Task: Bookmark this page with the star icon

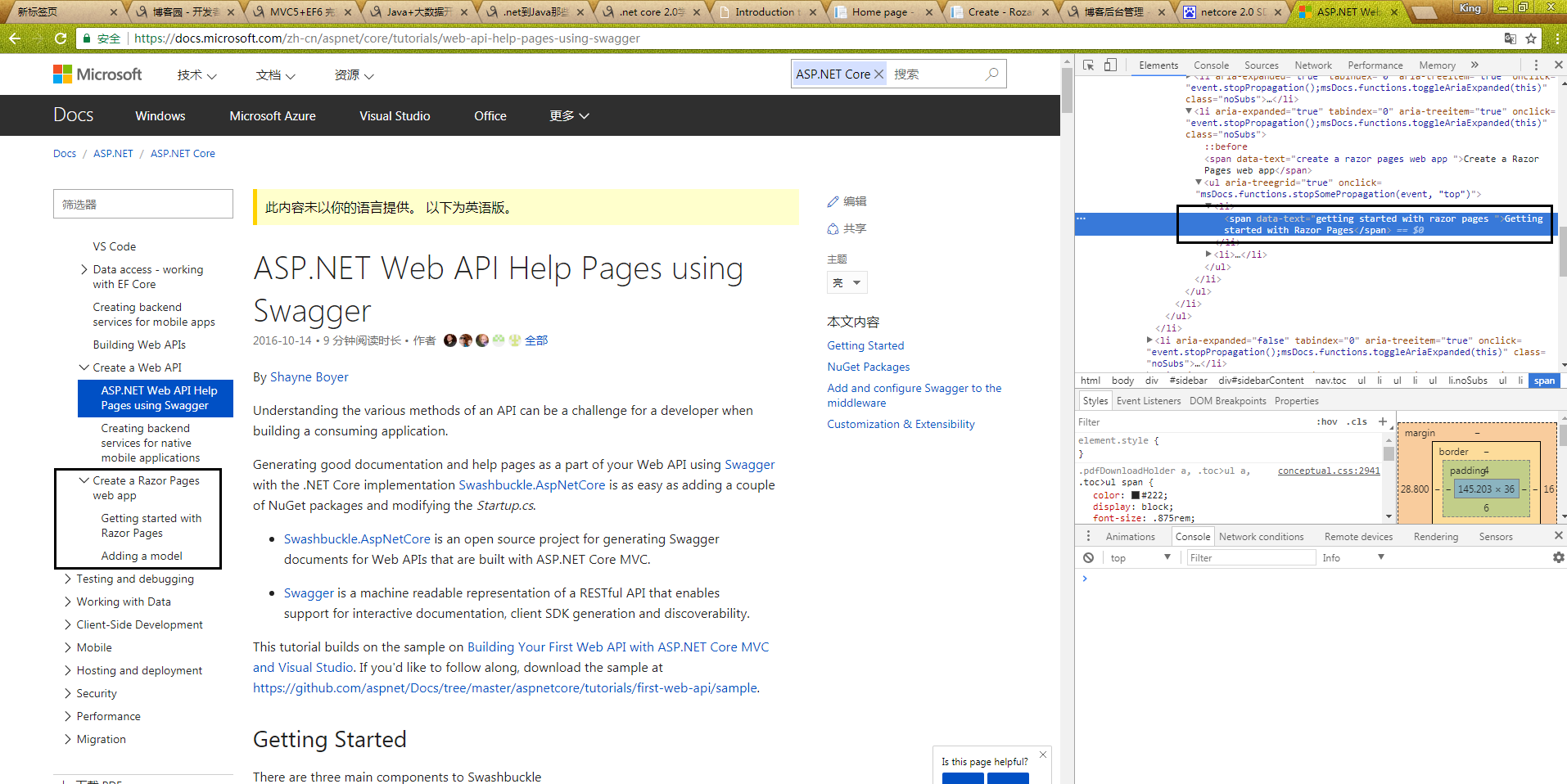Action: [1531, 38]
